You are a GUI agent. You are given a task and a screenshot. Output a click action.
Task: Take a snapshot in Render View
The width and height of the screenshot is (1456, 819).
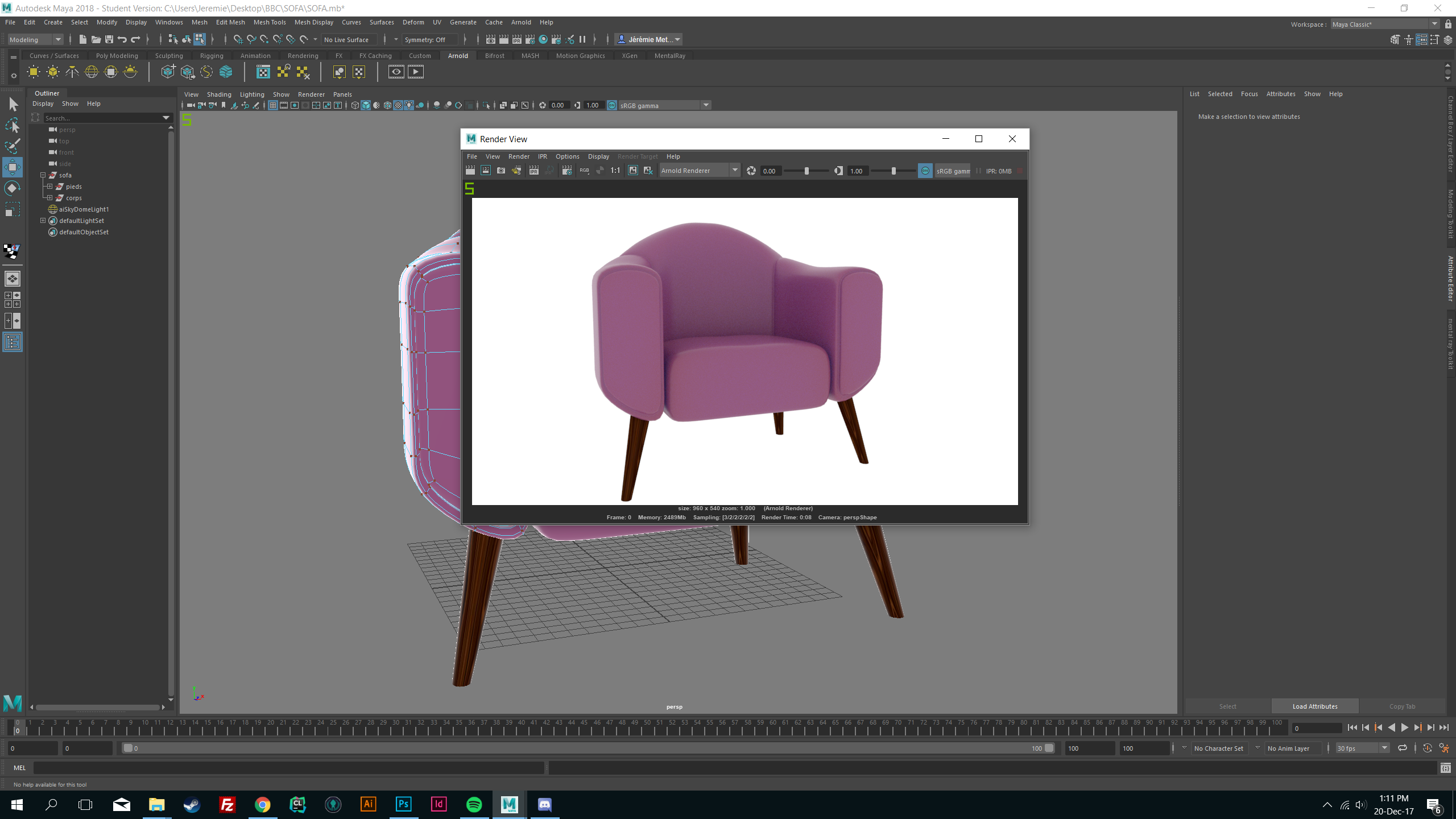(x=501, y=171)
